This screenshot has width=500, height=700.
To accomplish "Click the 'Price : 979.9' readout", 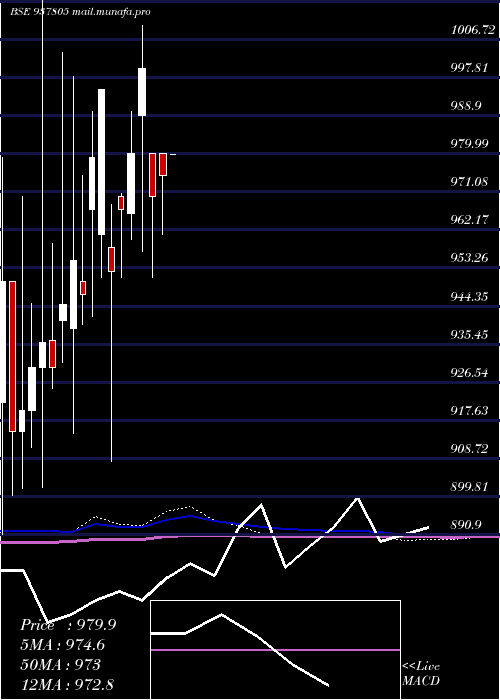I will 68,625.
